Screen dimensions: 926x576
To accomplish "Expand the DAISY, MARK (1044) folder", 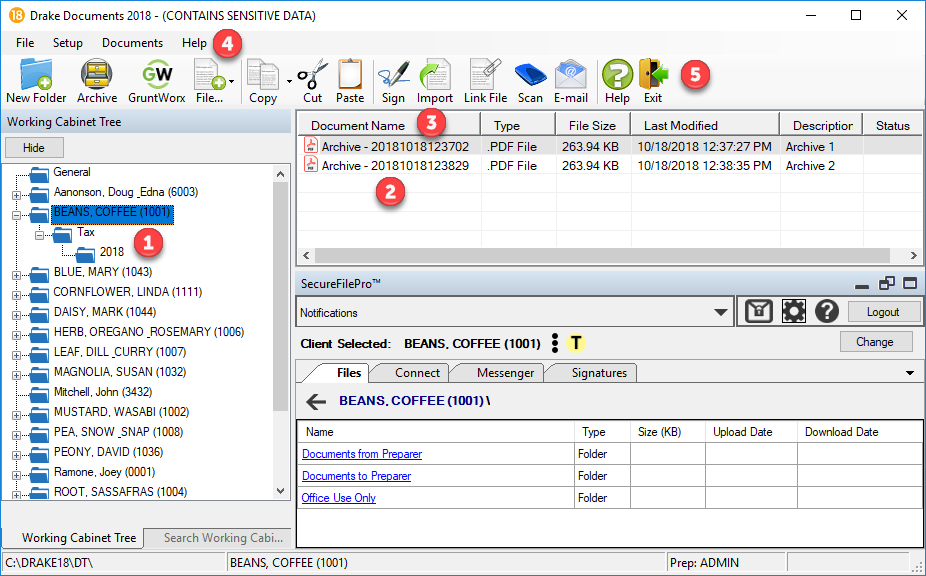I will tap(16, 315).
